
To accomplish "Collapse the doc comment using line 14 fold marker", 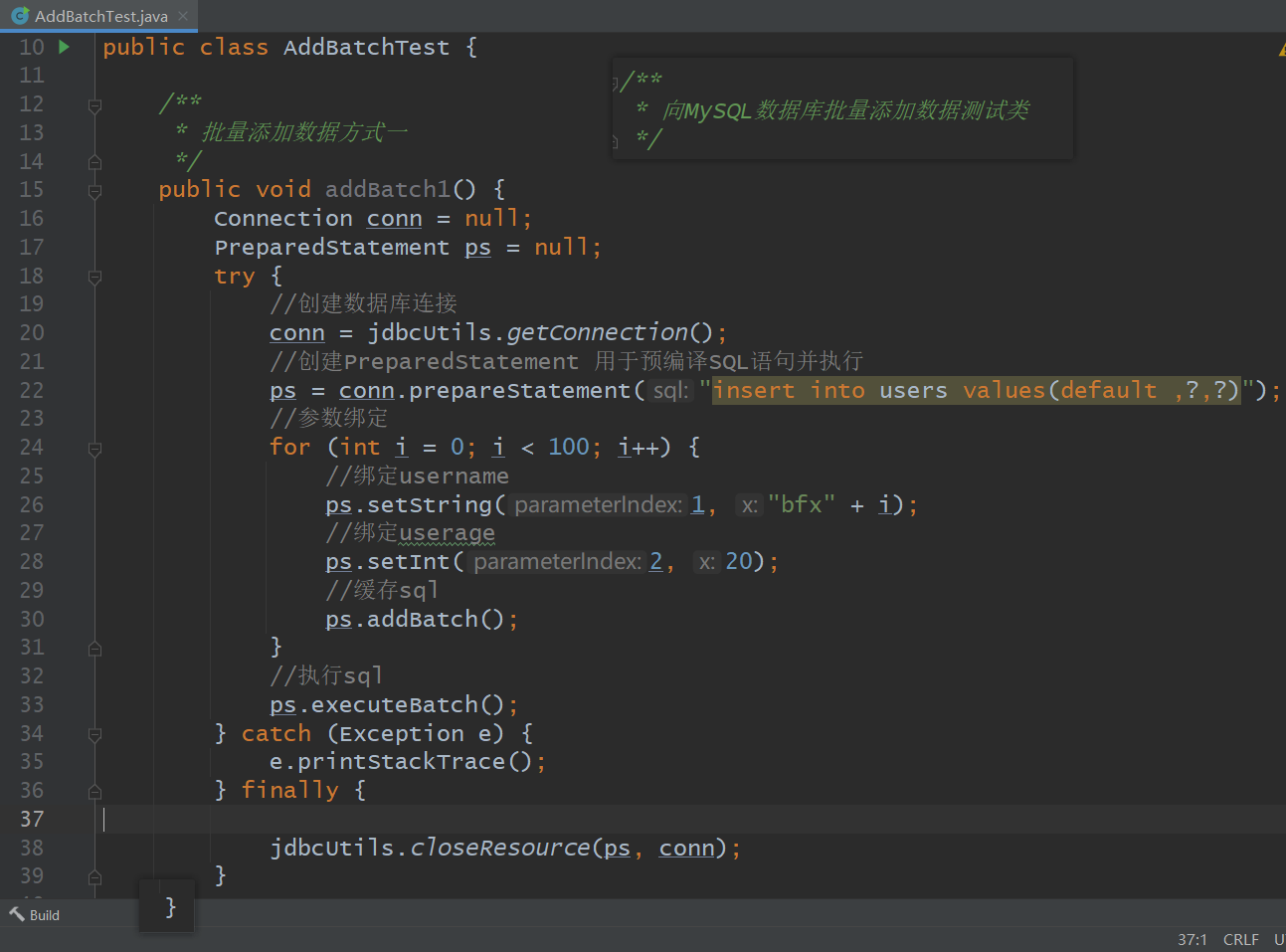I will (94, 161).
